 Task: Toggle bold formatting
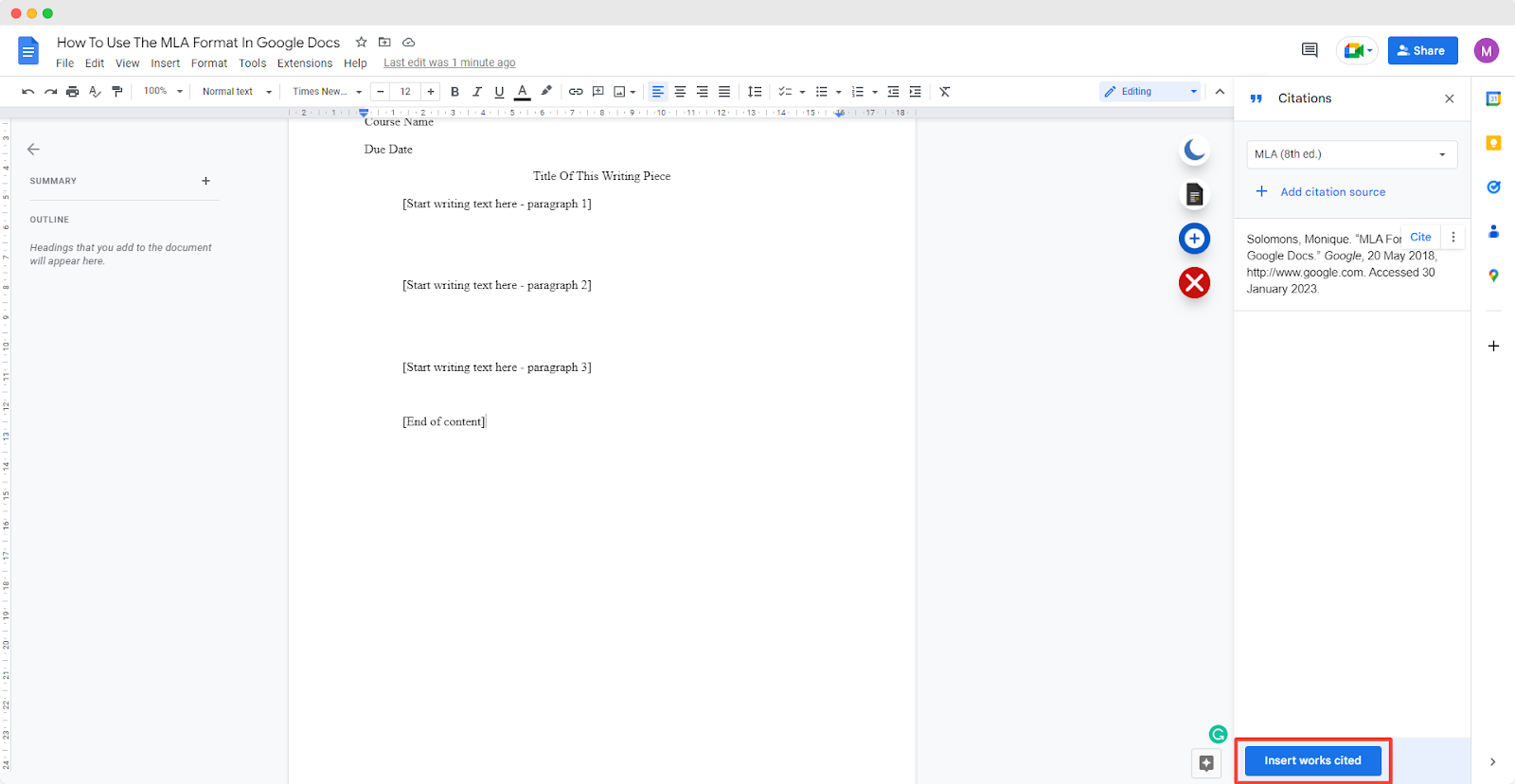[454, 92]
